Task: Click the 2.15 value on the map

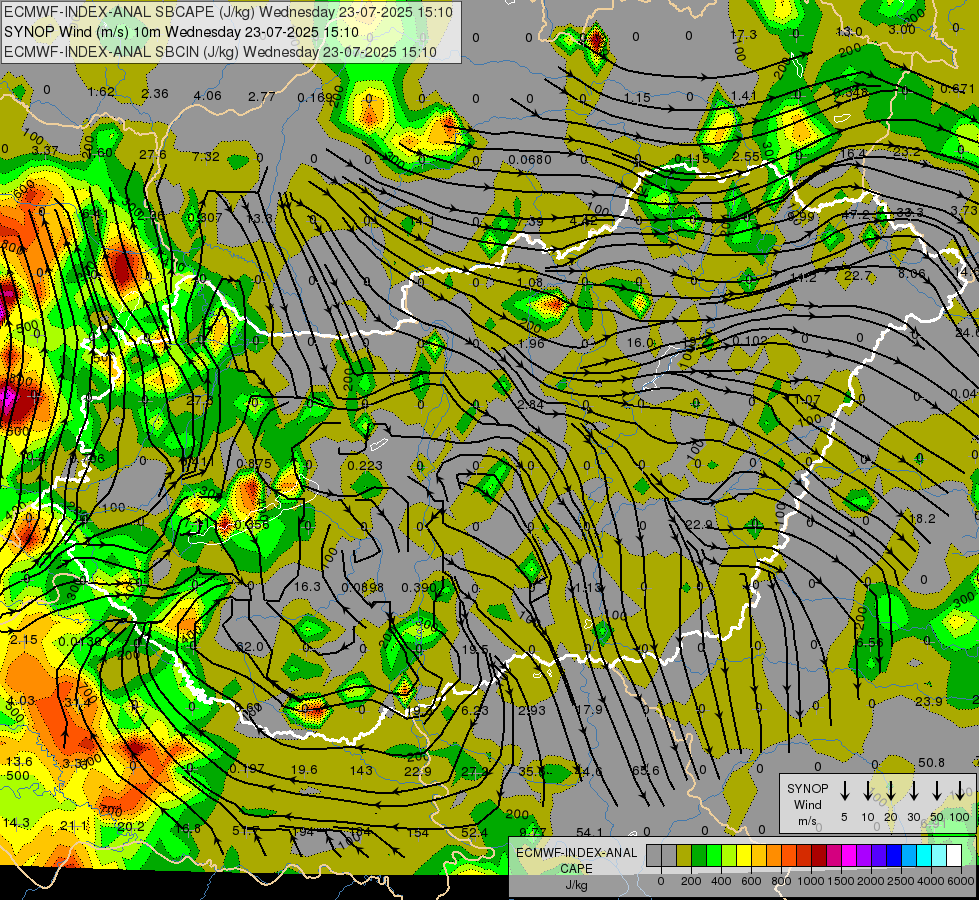Action: coord(24,640)
